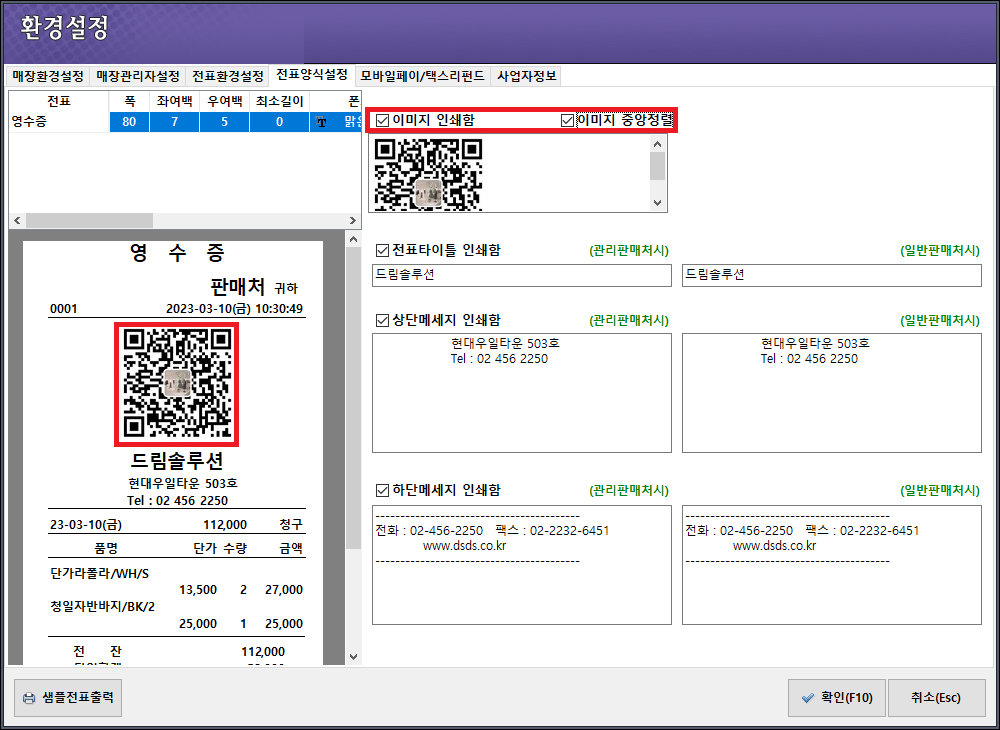Confirm settings with 확인(F10) button
The height and width of the screenshot is (730, 1000).
click(x=837, y=697)
